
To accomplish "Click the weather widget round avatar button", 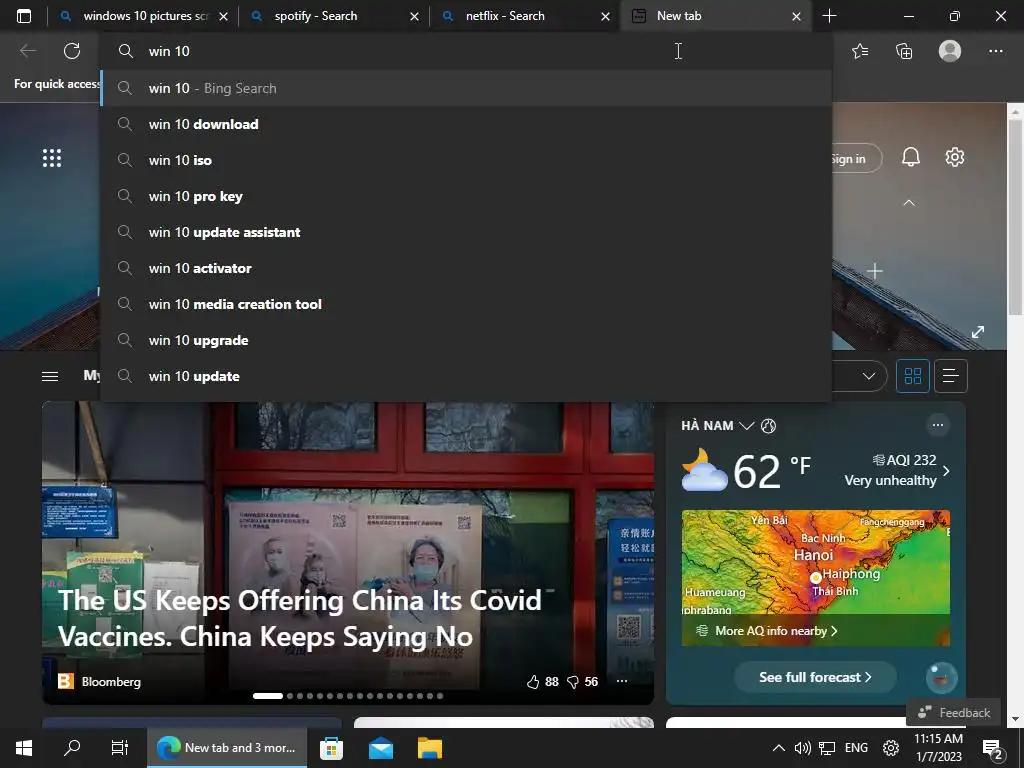I will (942, 677).
